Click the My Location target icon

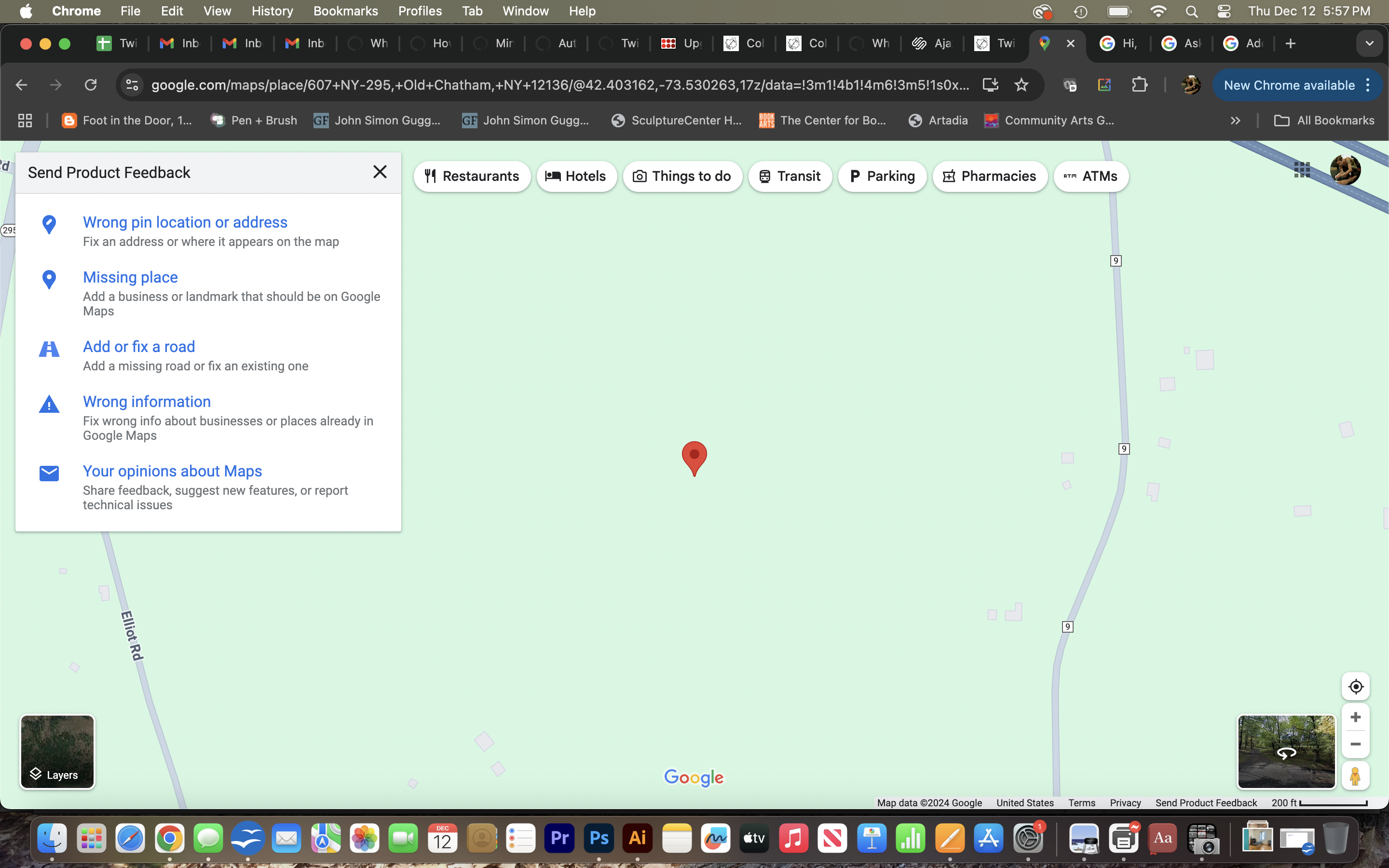click(x=1355, y=687)
